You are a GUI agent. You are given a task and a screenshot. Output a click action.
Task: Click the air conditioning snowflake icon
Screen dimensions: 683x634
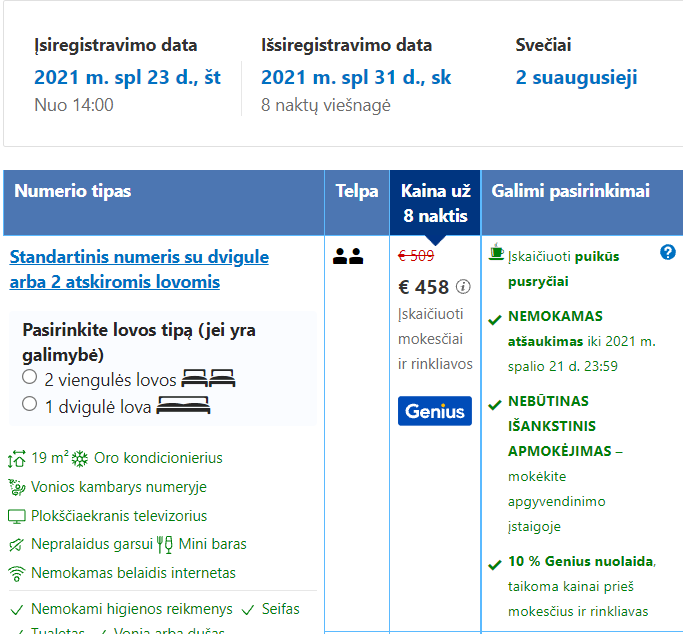coord(80,459)
